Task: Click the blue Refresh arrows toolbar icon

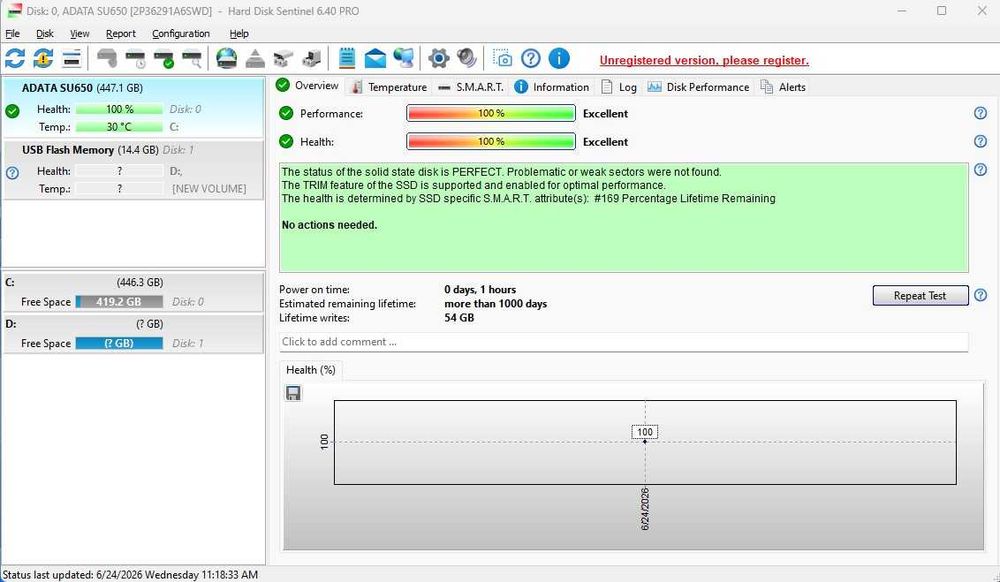Action: (x=15, y=59)
